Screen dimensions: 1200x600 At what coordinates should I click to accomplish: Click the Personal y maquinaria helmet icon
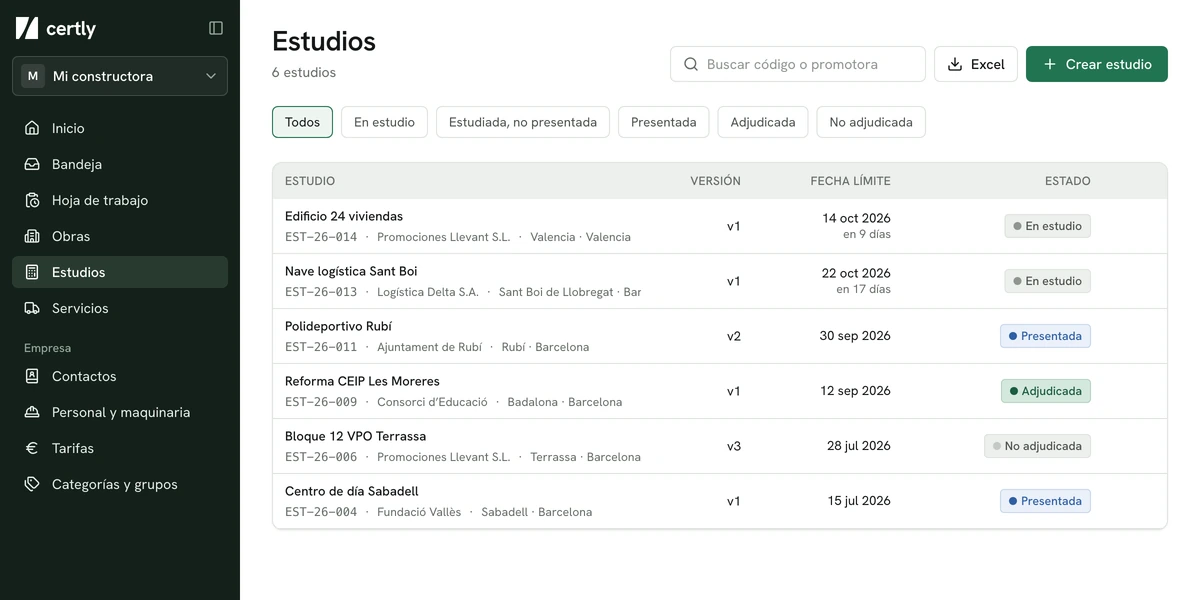32,412
